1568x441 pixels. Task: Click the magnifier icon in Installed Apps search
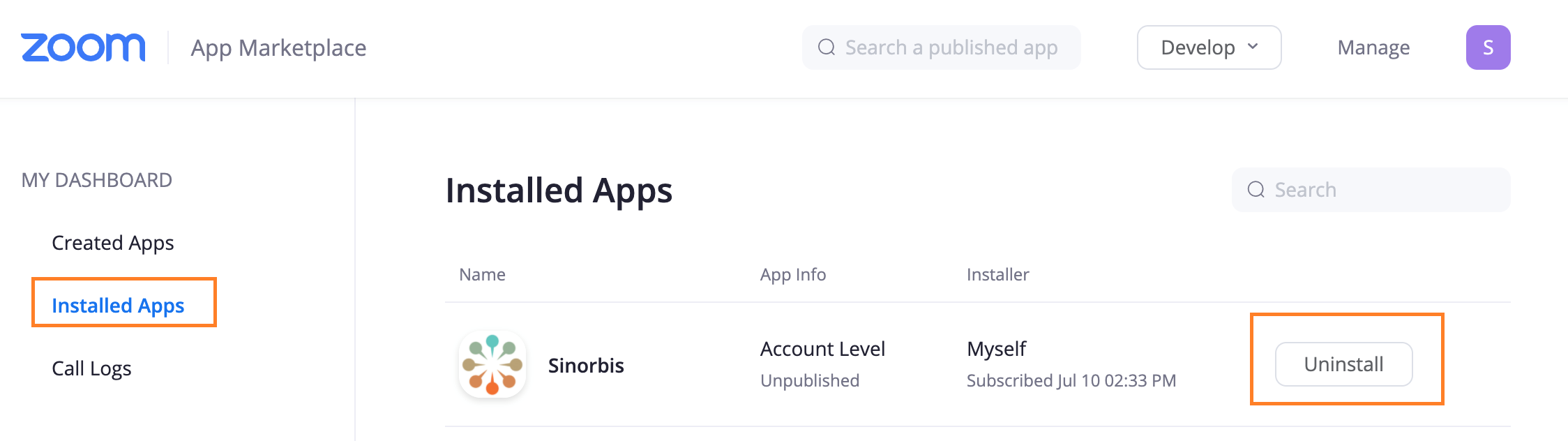(x=1256, y=189)
